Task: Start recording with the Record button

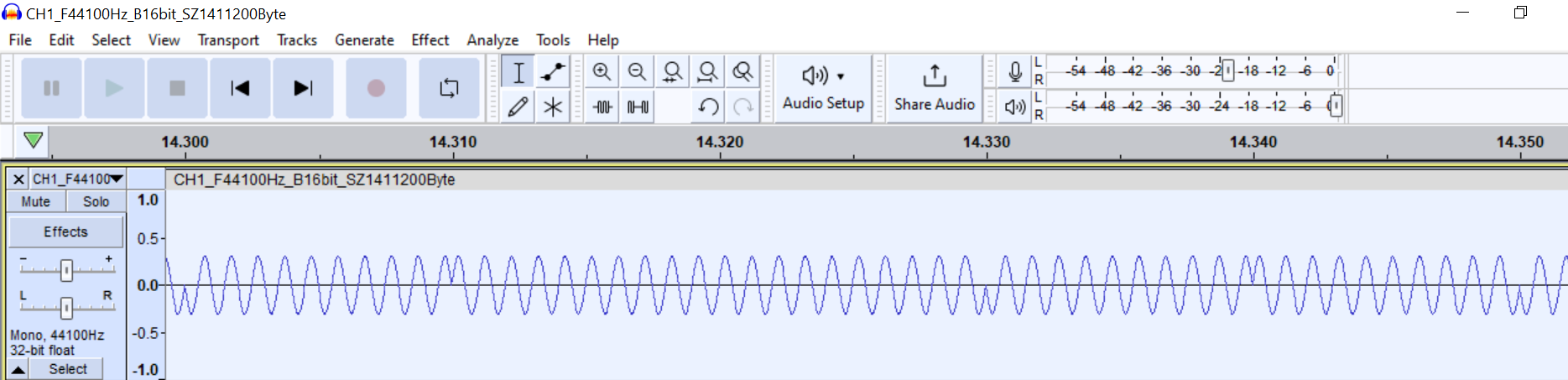Action: point(376,88)
